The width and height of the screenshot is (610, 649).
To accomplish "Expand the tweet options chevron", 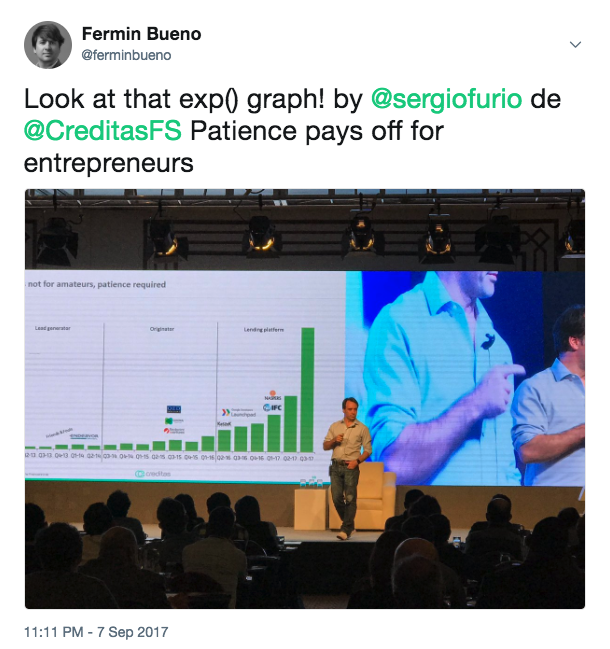I will [575, 44].
